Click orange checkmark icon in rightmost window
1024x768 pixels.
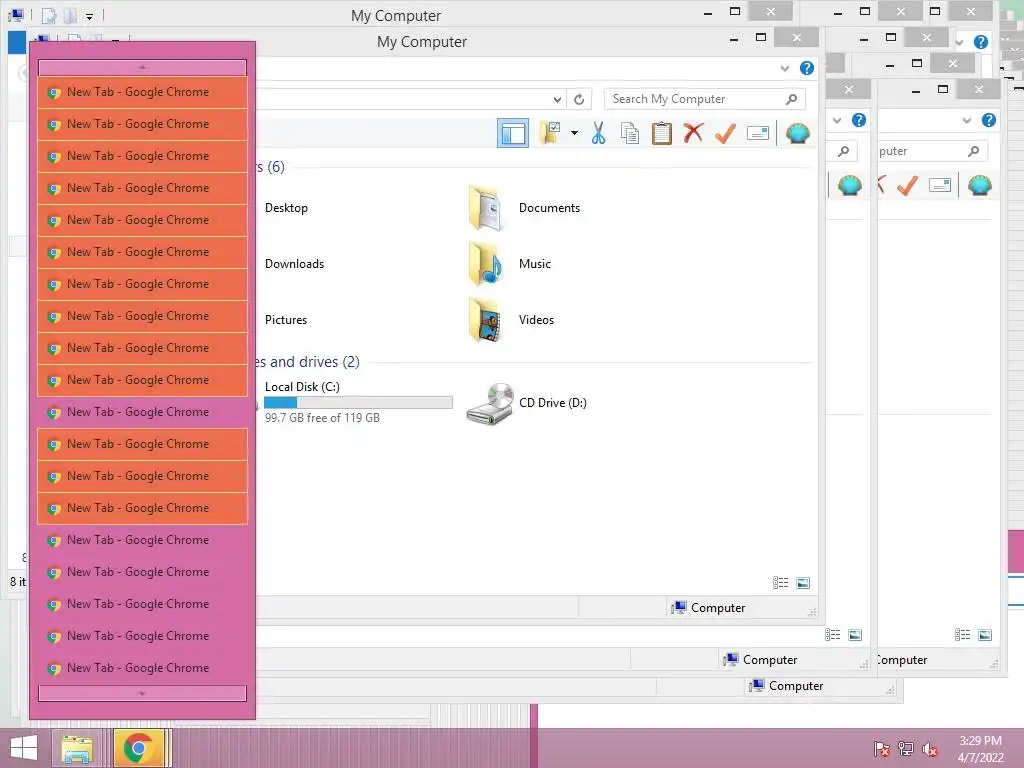tap(907, 185)
